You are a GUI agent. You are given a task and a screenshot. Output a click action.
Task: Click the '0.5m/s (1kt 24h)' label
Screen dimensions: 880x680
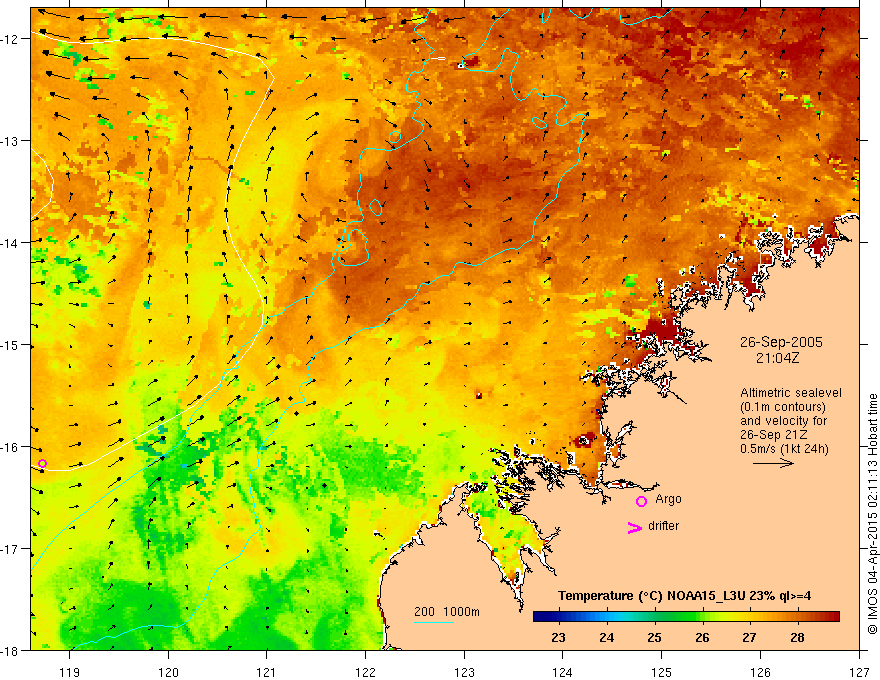pos(784,448)
